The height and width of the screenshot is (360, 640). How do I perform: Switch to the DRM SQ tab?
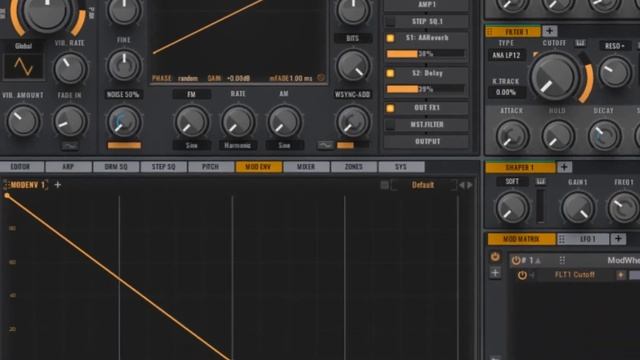point(116,167)
